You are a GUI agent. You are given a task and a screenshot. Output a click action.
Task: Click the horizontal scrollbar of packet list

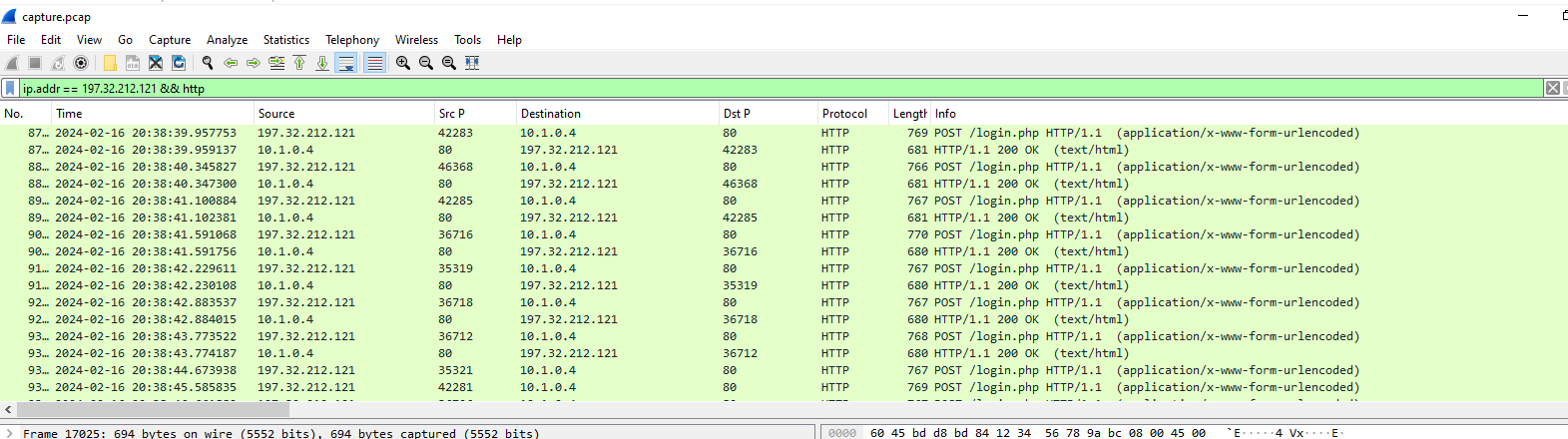(x=153, y=409)
